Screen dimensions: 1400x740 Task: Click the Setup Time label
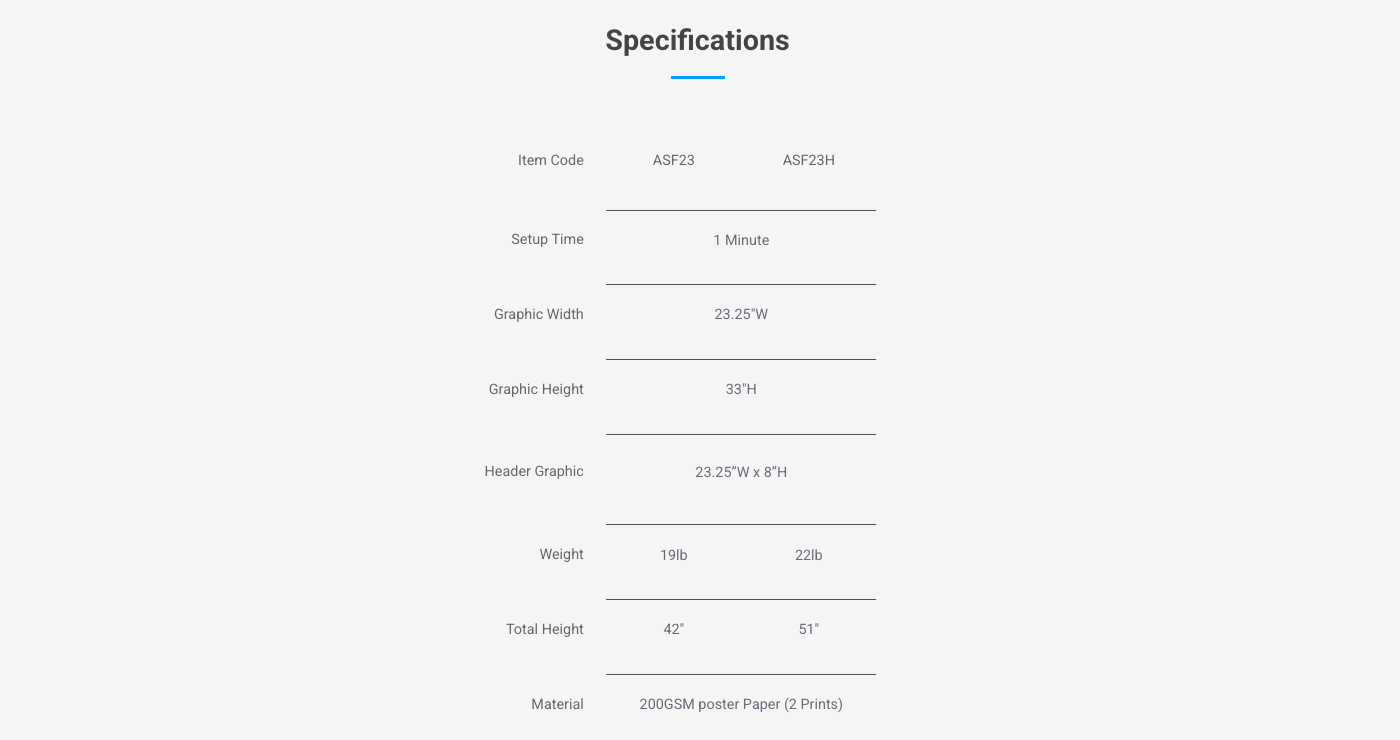point(547,239)
